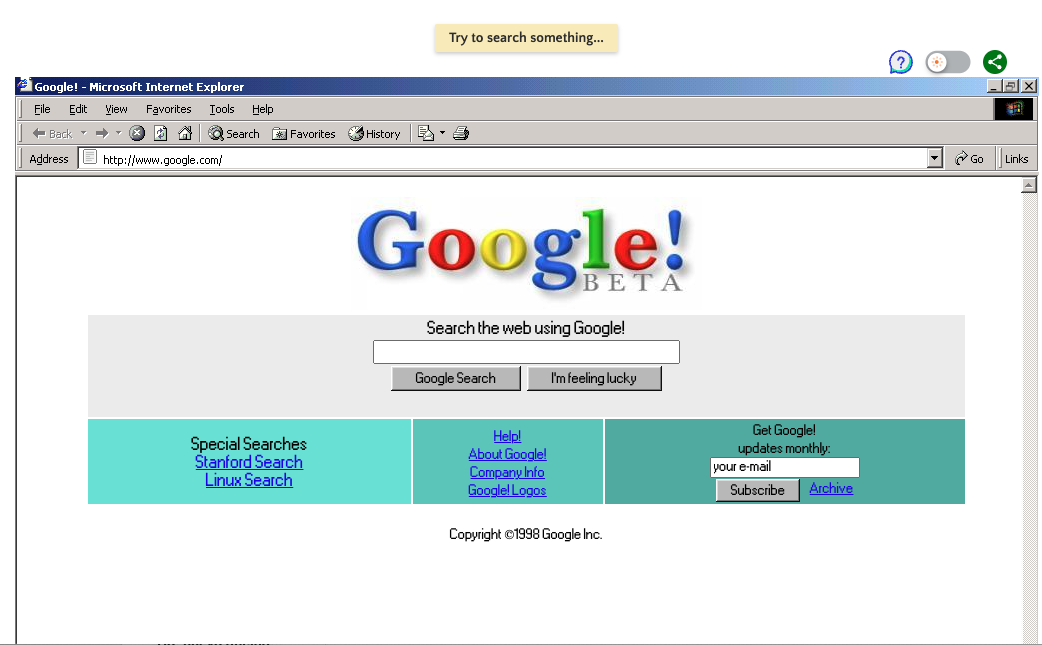Click the Google! BETA logo

tap(524, 250)
